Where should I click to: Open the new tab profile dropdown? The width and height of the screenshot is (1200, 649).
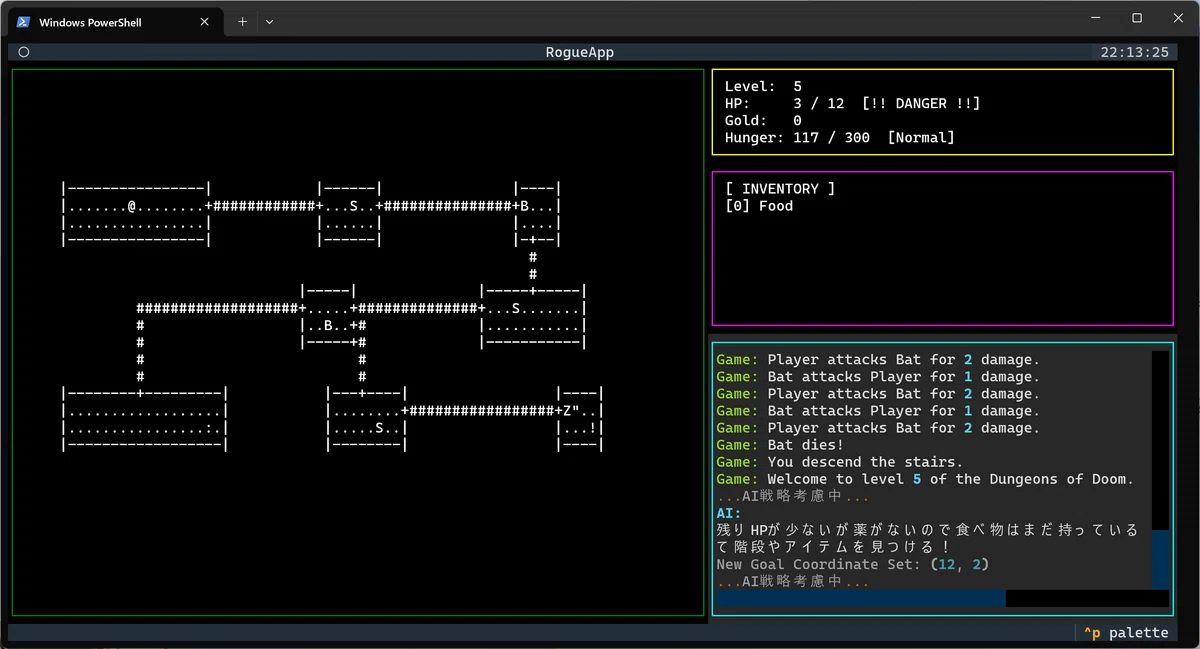click(269, 21)
